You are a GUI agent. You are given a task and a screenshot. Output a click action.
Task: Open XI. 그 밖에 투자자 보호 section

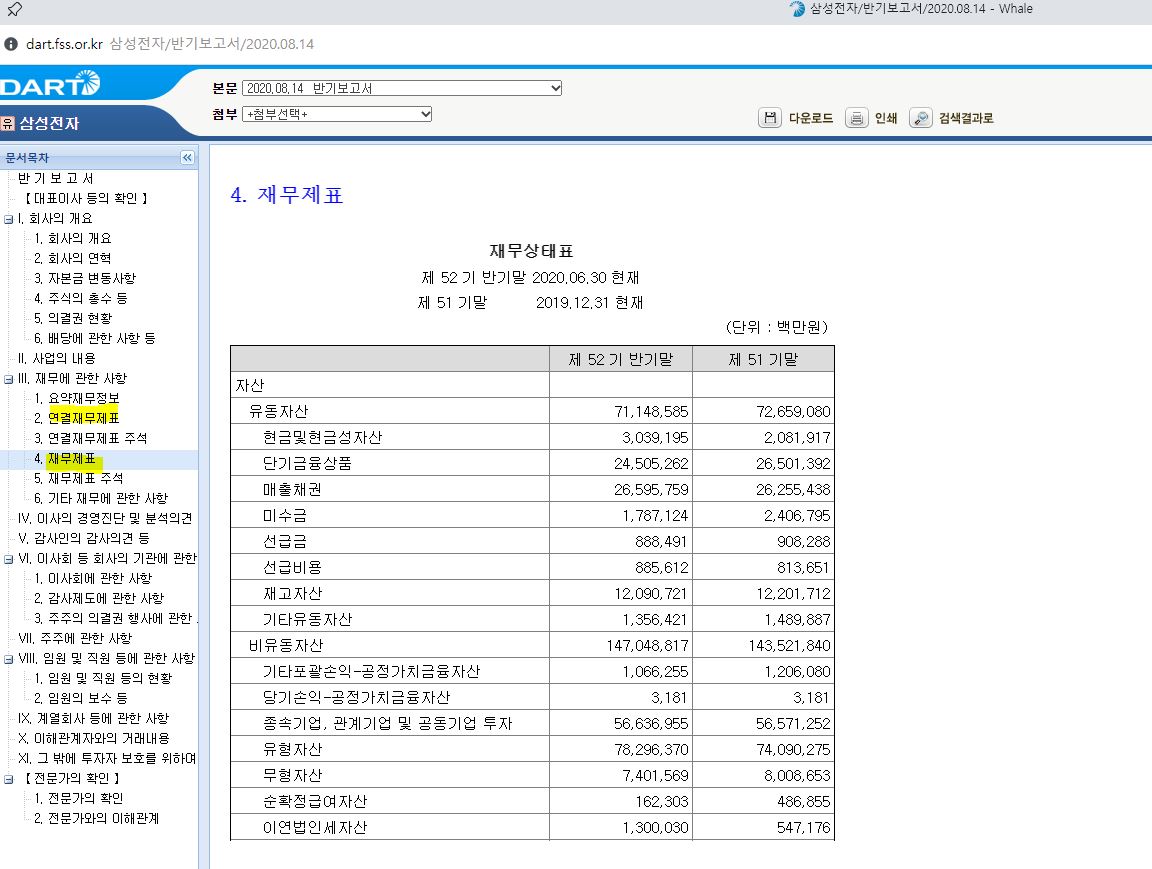(x=107, y=758)
